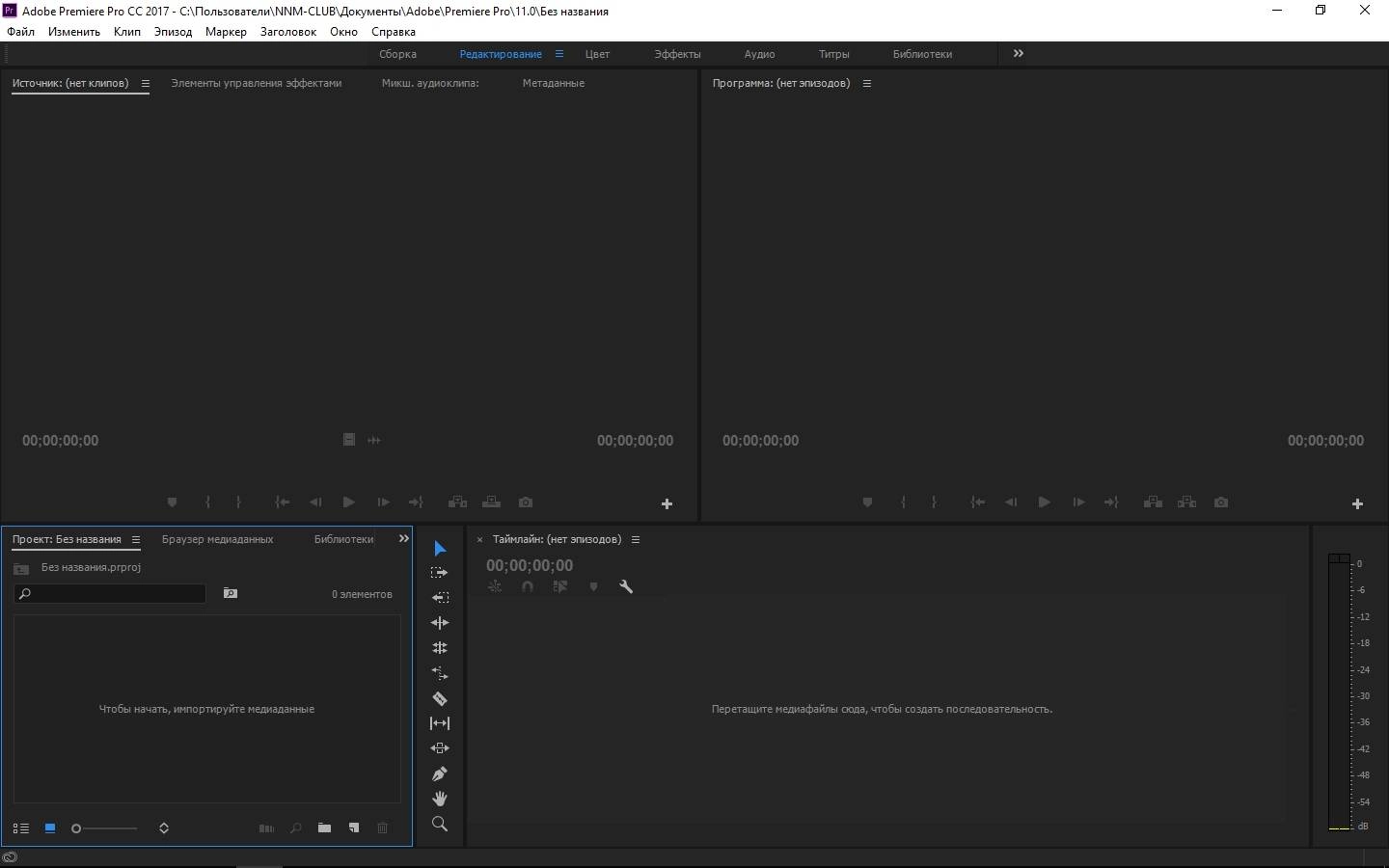1389x868 pixels.
Task: Open sort icons menu in Project panel
Action: click(164, 828)
